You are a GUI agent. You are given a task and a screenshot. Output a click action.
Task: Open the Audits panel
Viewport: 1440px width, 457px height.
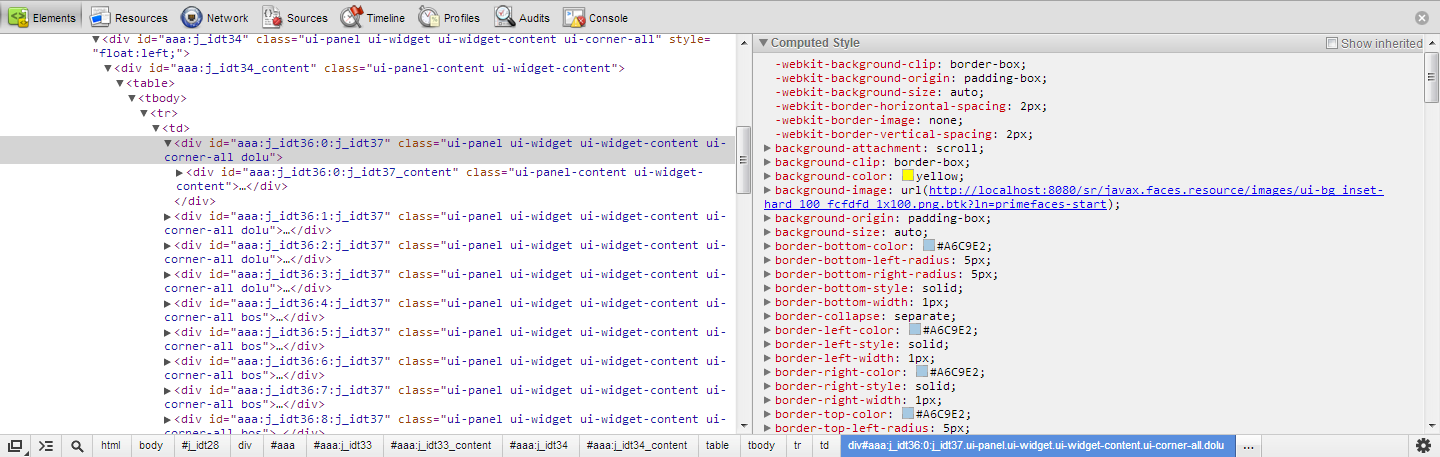tap(522, 17)
